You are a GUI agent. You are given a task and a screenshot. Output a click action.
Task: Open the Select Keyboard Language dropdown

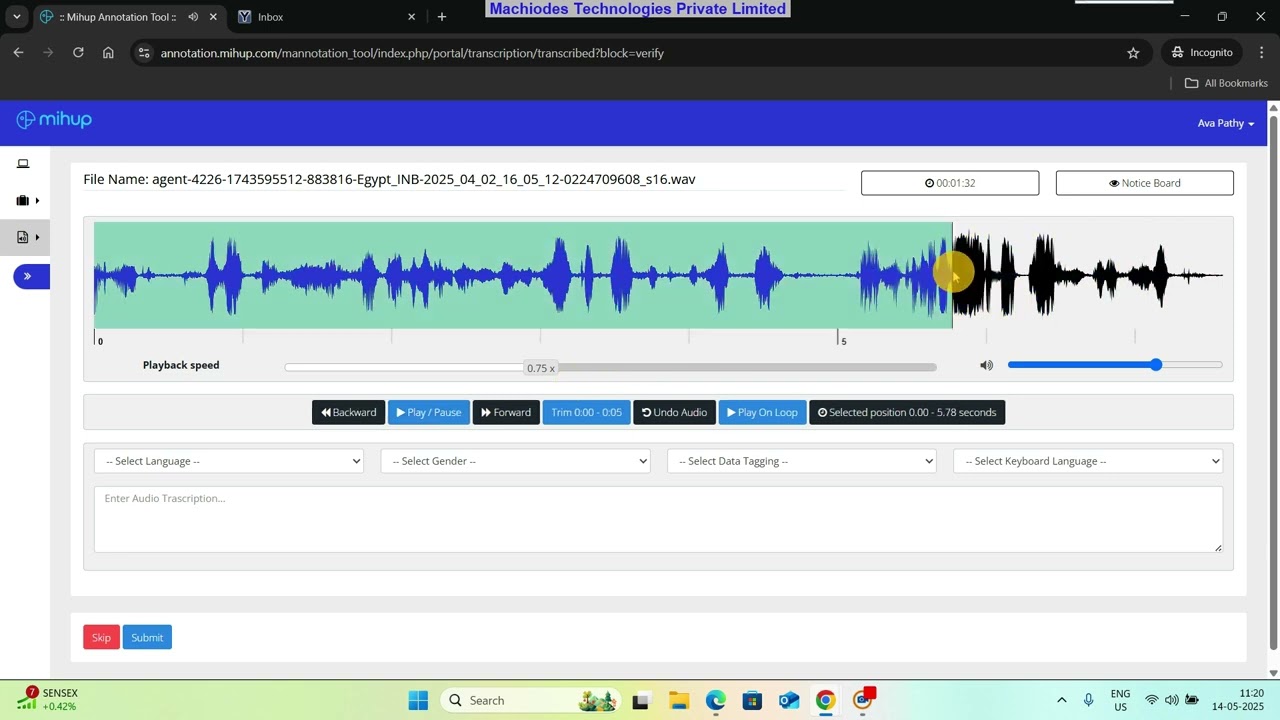[x=1088, y=461]
